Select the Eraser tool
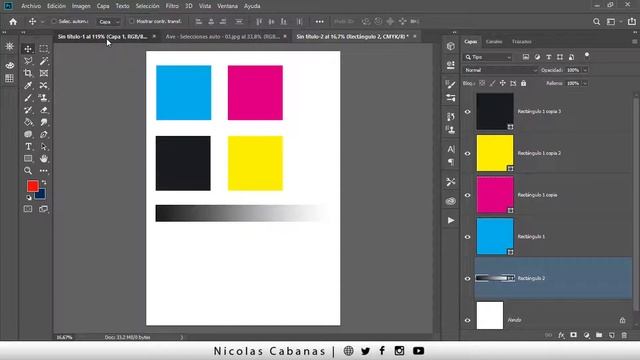This screenshot has width=640, height=360. pyautogui.click(x=44, y=110)
